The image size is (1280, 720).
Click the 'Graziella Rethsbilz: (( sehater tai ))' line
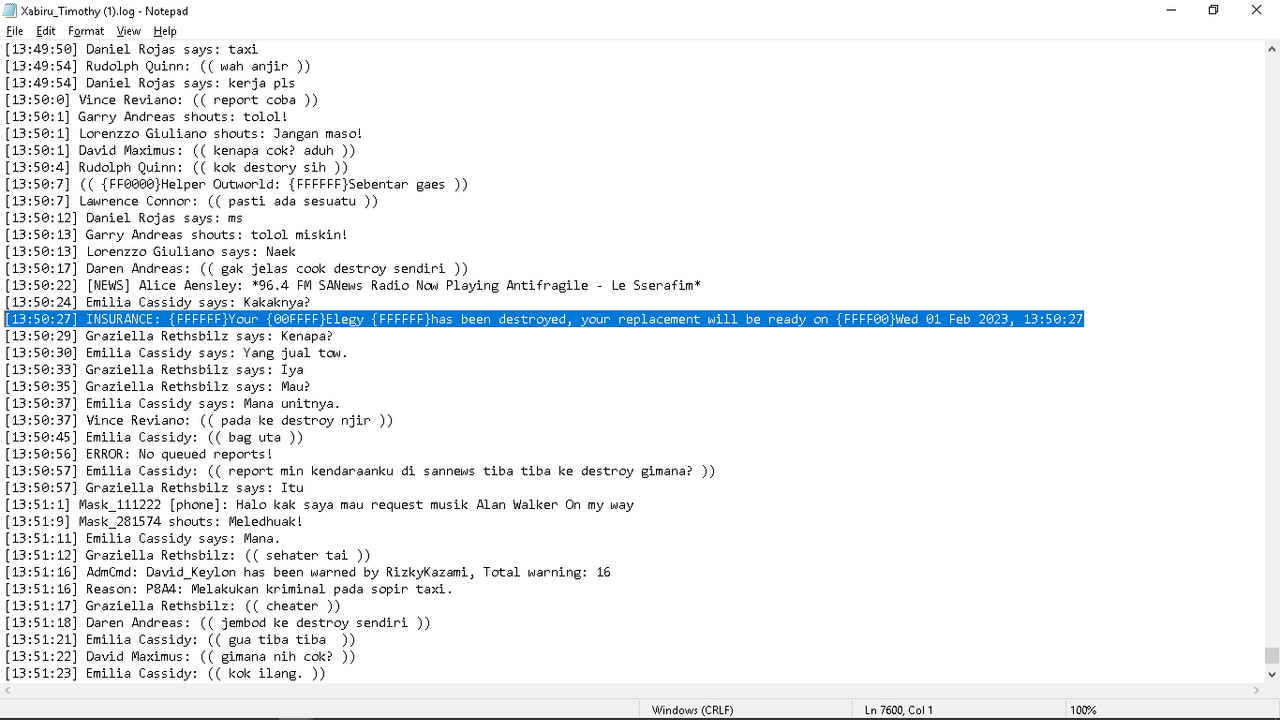click(x=188, y=556)
